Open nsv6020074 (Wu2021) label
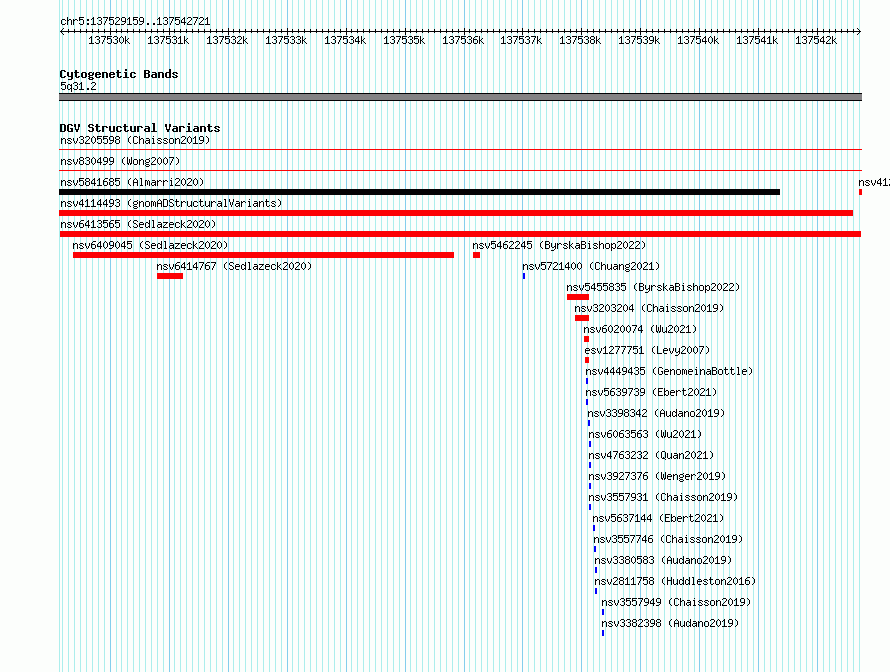The width and height of the screenshot is (890, 672). tap(640, 329)
